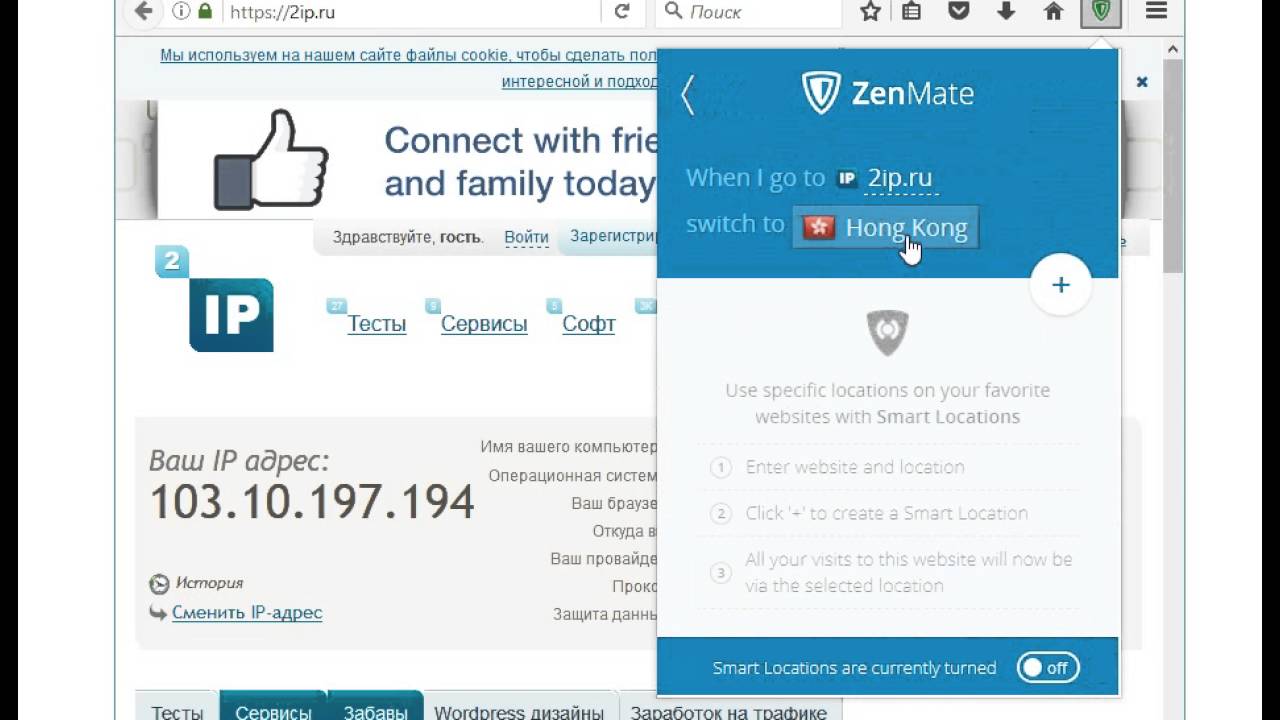Open the downloads arrow icon
The width and height of the screenshot is (1280, 720).
click(x=1006, y=11)
